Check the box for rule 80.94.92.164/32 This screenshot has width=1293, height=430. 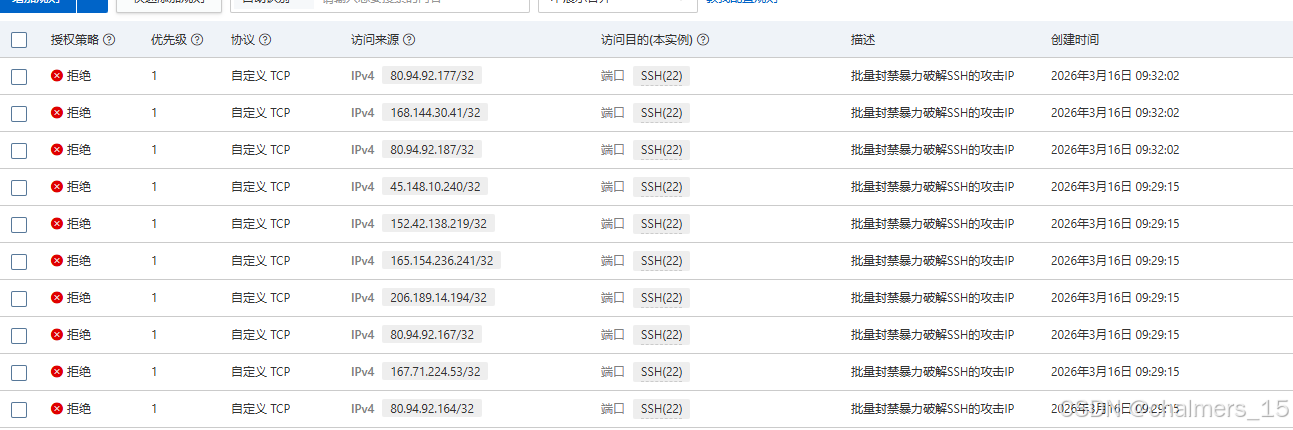coord(19,410)
